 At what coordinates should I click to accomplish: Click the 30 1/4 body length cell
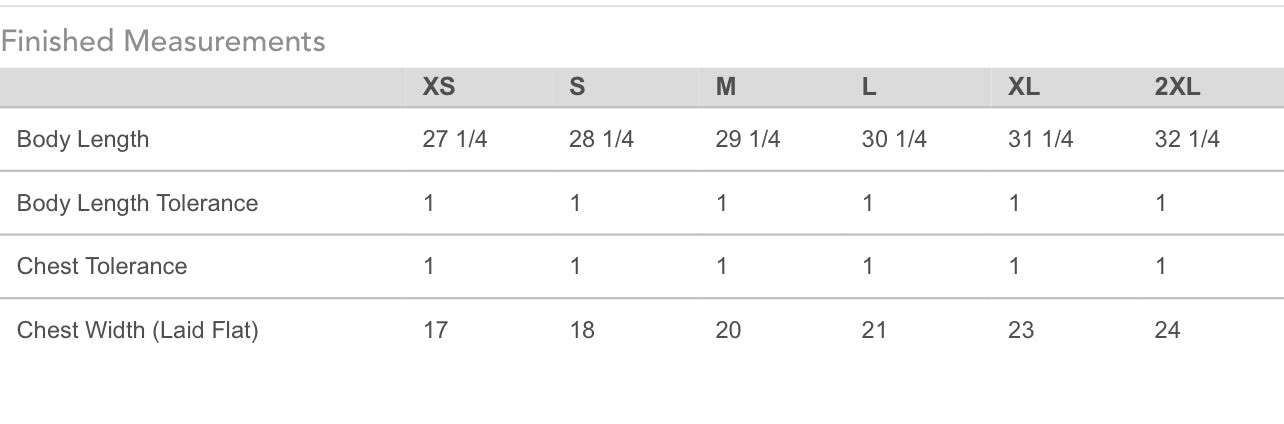(894, 139)
